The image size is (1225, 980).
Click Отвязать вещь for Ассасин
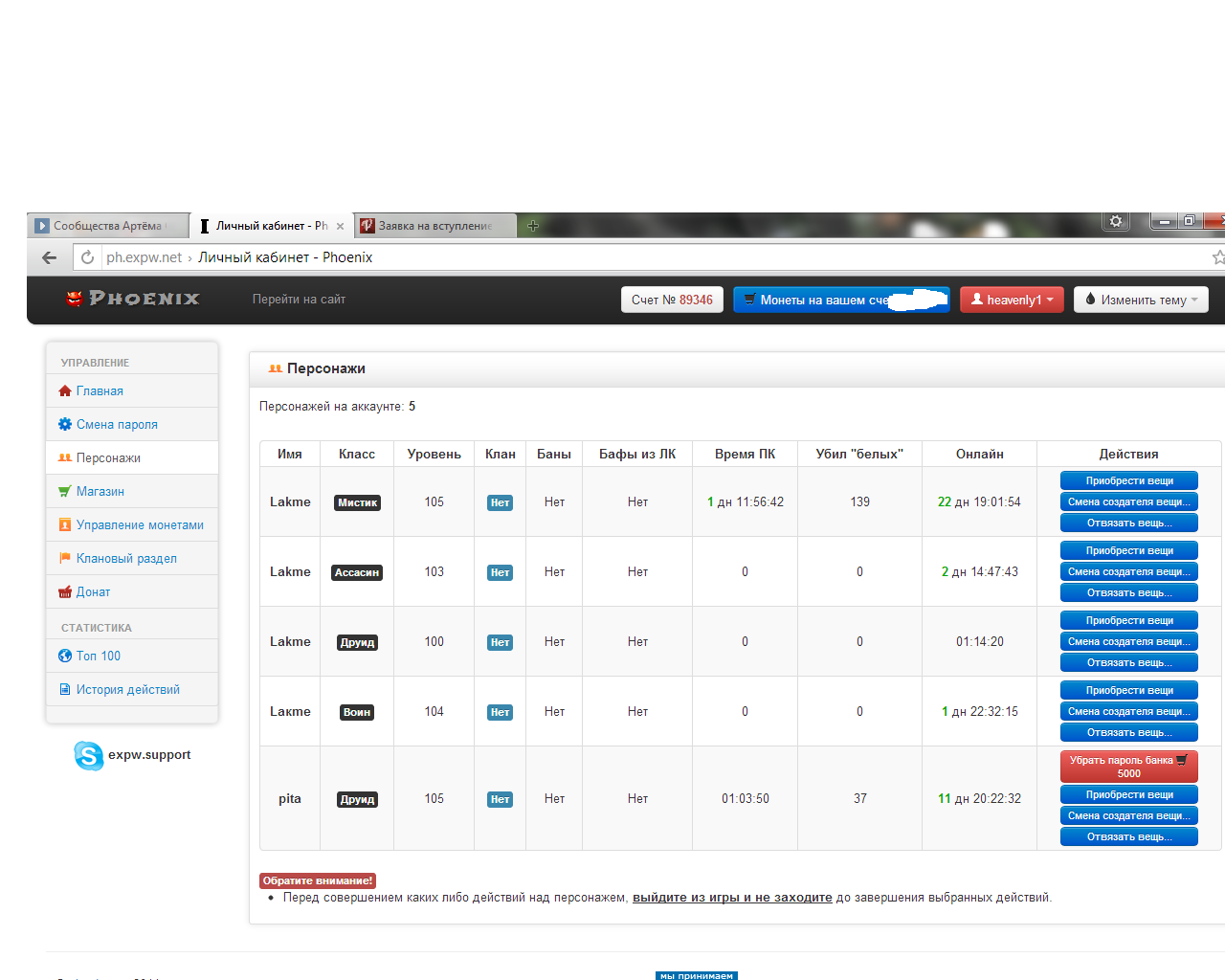tap(1129, 592)
